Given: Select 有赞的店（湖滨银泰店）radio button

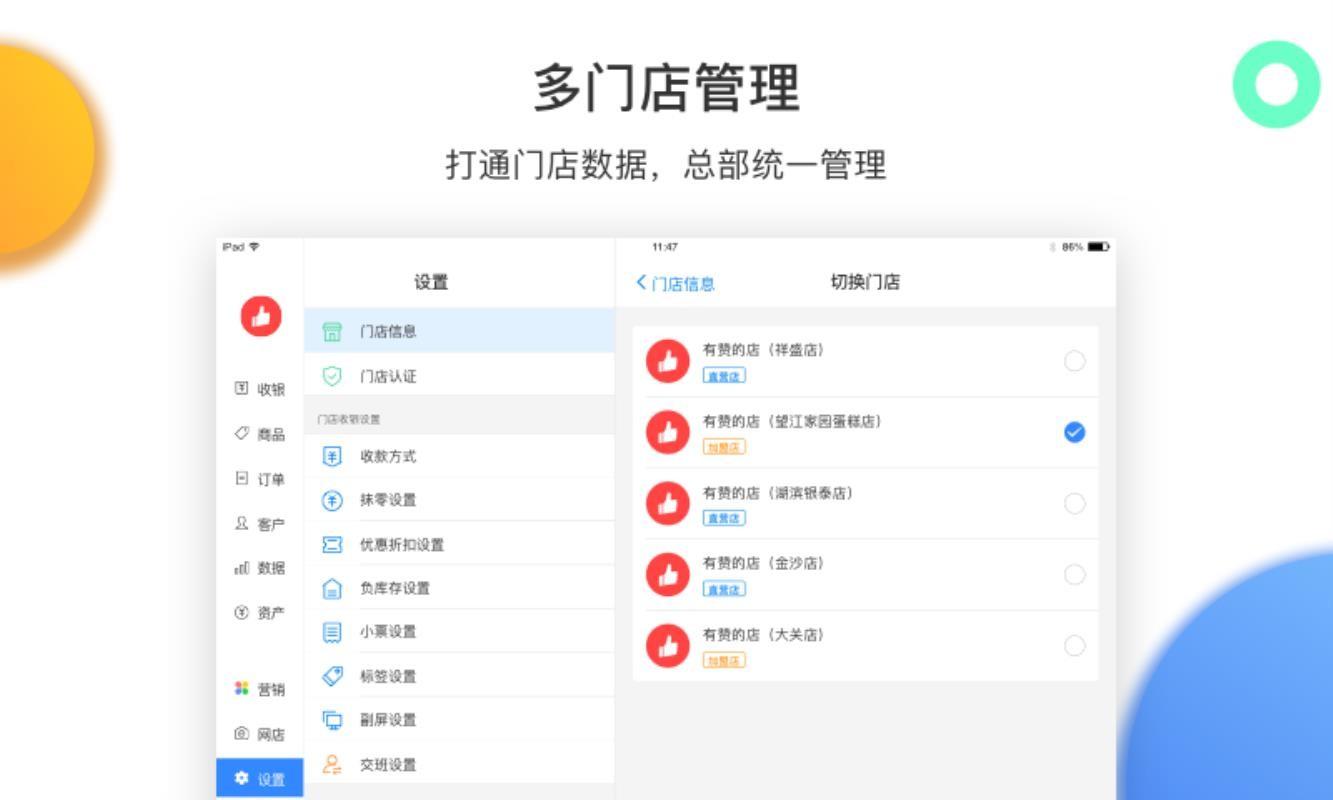Looking at the screenshot, I should coord(1073,504).
